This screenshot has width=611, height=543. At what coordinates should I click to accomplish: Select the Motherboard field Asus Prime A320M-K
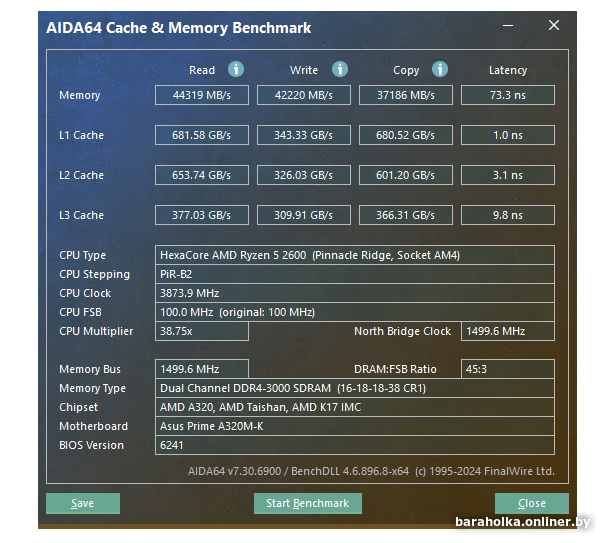[x=355, y=426]
